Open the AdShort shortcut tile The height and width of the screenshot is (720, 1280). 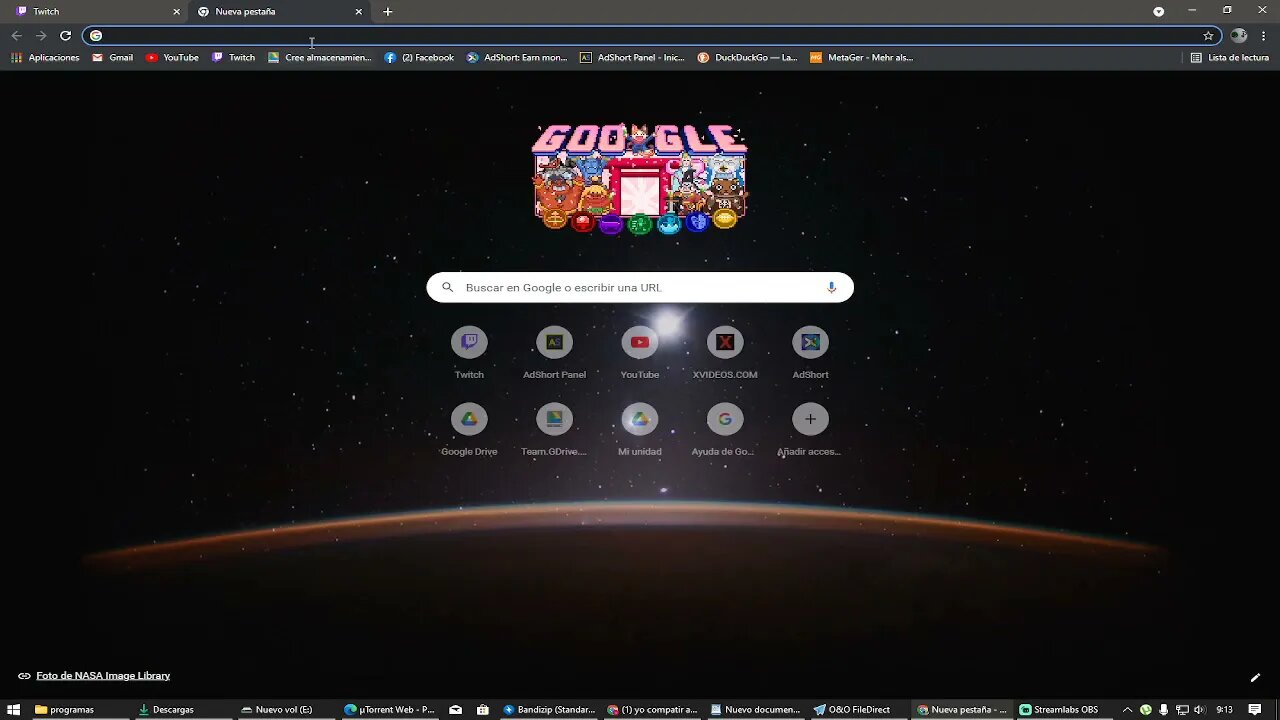point(810,353)
